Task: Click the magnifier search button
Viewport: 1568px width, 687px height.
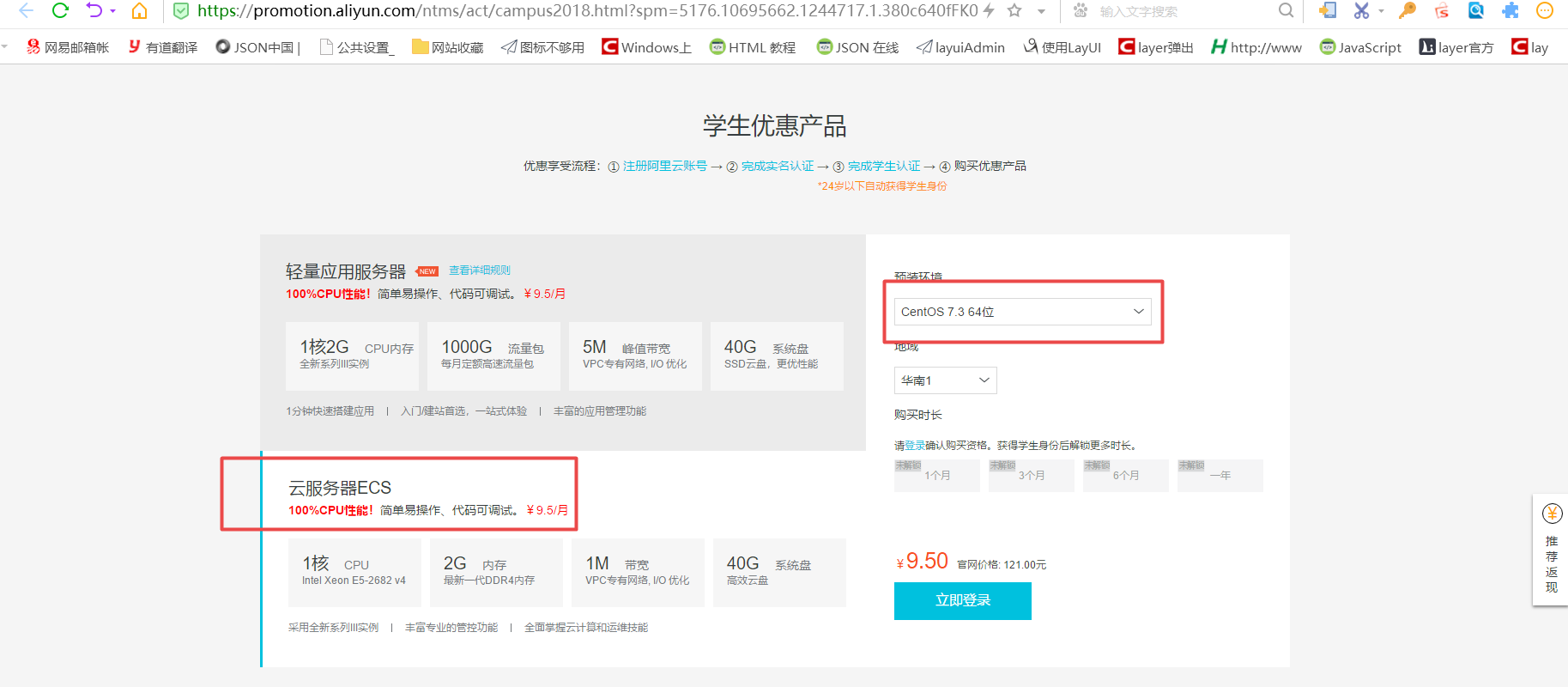Action: 1286,10
